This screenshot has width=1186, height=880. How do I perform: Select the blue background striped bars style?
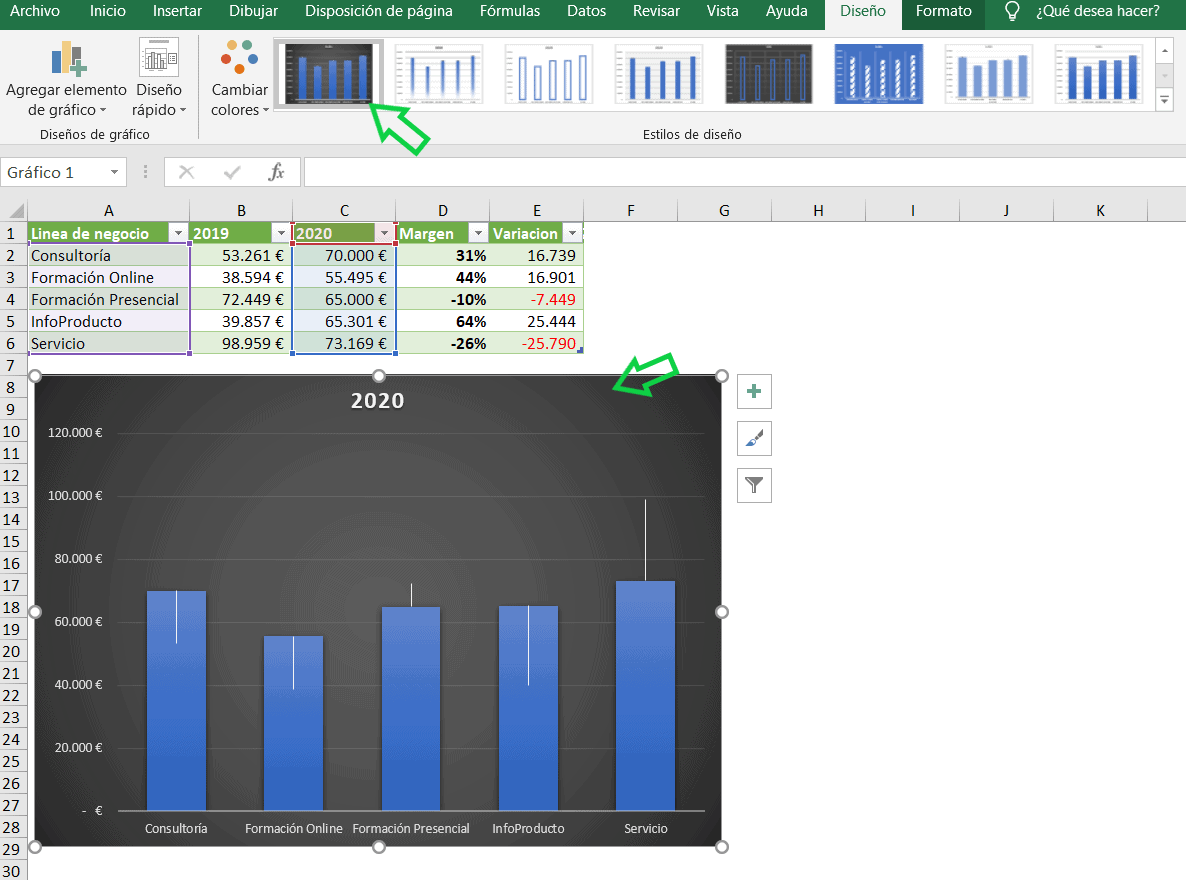(x=879, y=74)
